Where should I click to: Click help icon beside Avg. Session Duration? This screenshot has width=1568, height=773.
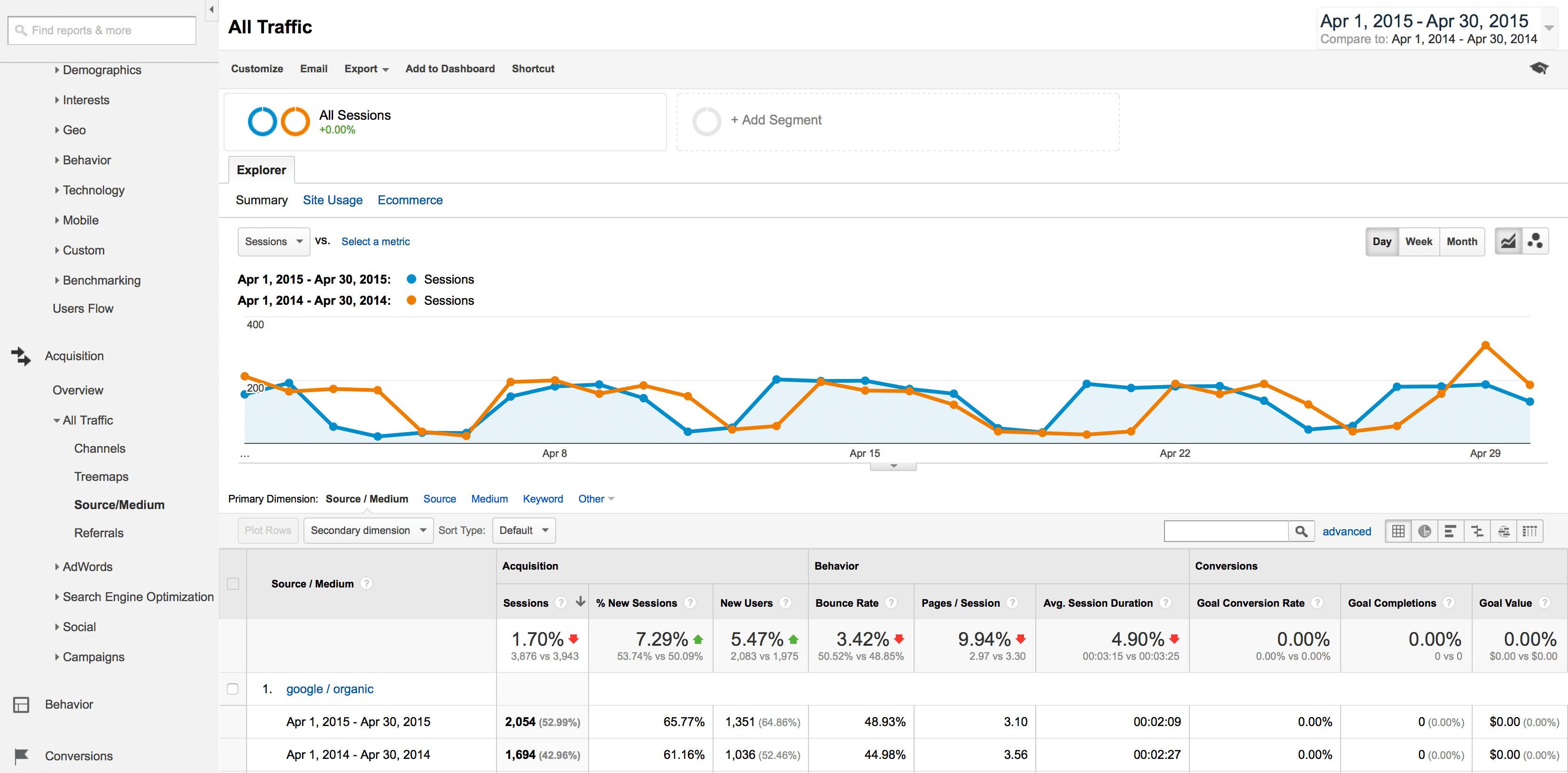[1165, 603]
